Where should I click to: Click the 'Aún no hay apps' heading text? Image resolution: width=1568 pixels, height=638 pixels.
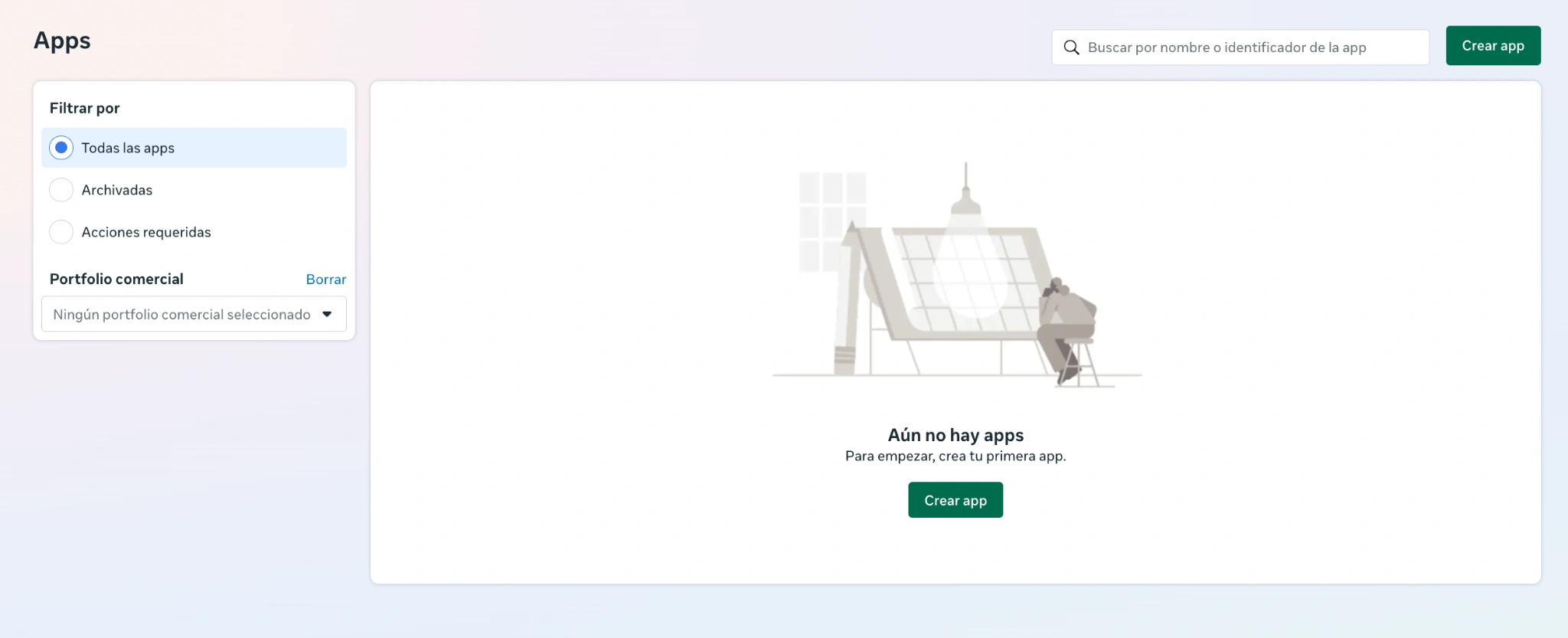coord(955,435)
